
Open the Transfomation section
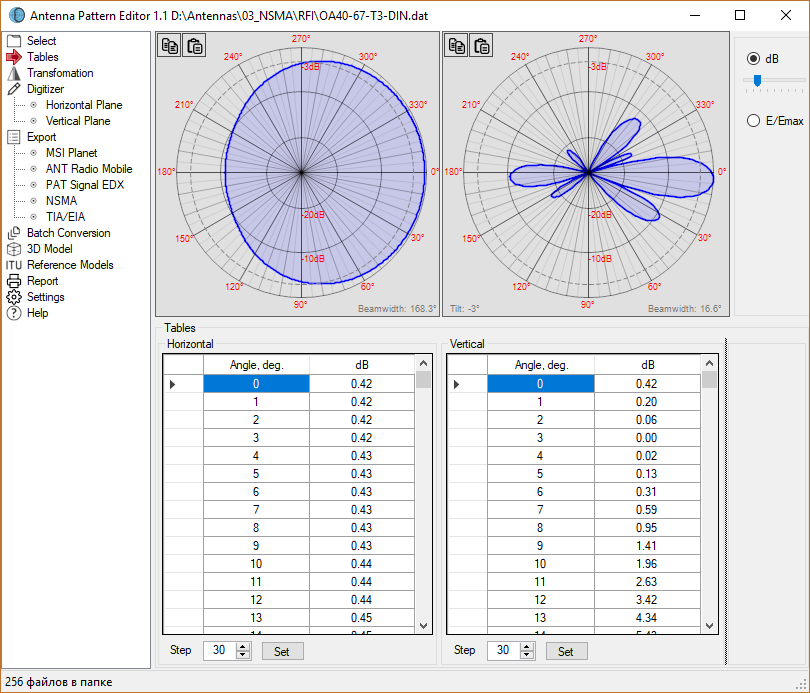[x=62, y=72]
